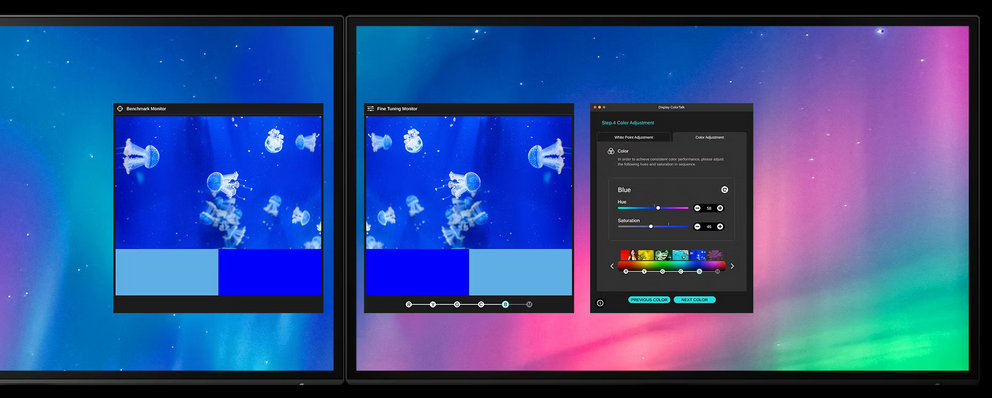Show next colors with the right chevron

coord(732,266)
